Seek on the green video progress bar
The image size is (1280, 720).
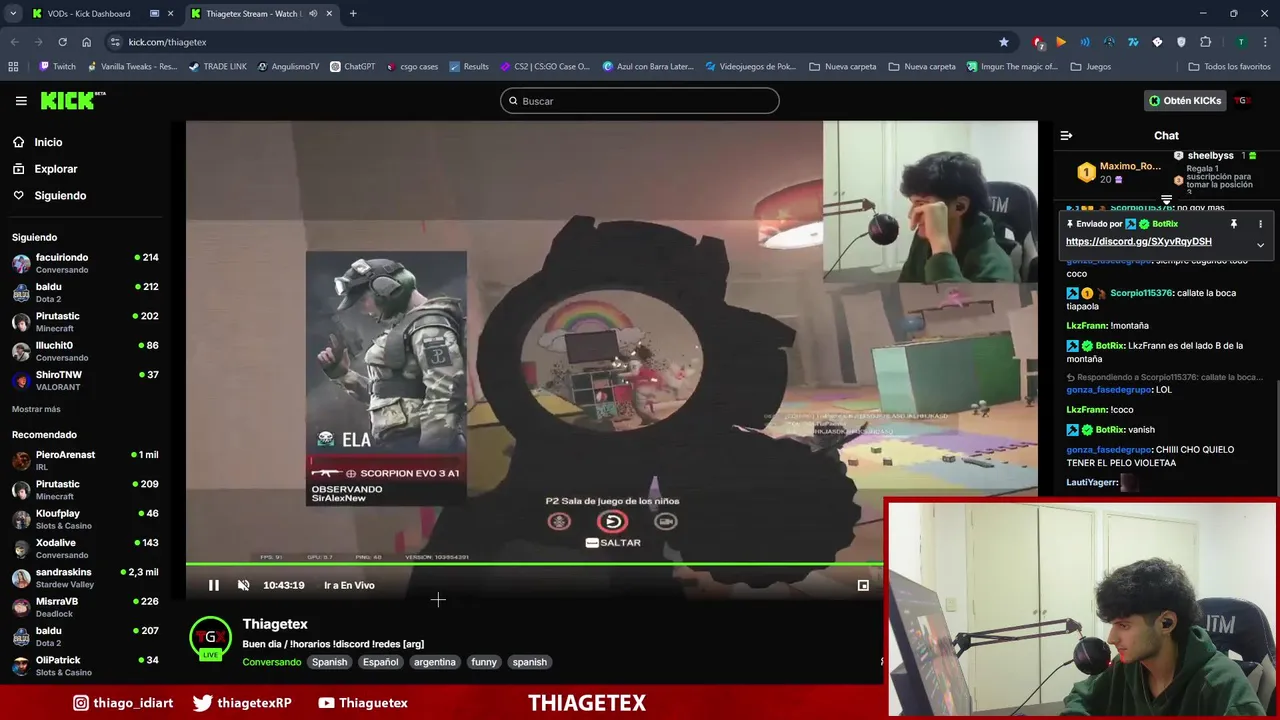[534, 565]
